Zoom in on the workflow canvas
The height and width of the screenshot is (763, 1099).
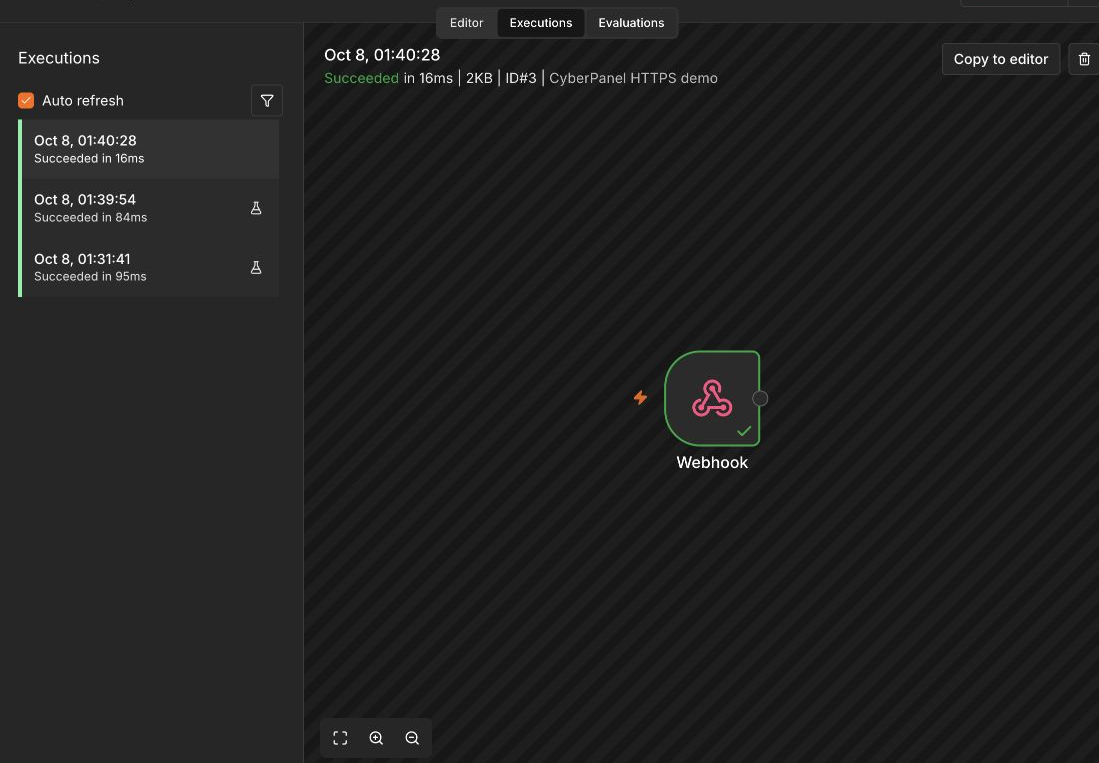click(376, 738)
